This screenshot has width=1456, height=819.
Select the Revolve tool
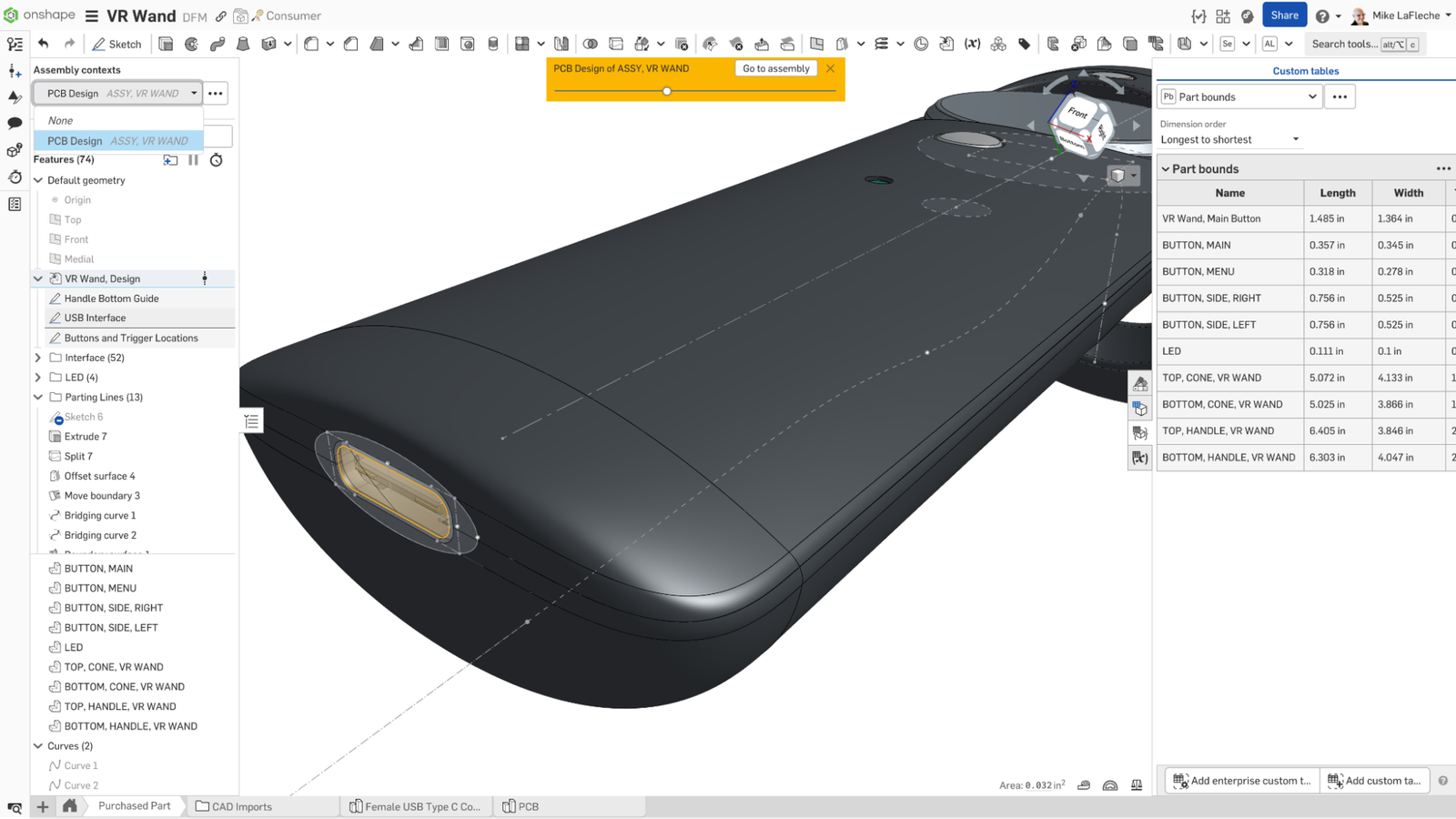click(x=191, y=44)
